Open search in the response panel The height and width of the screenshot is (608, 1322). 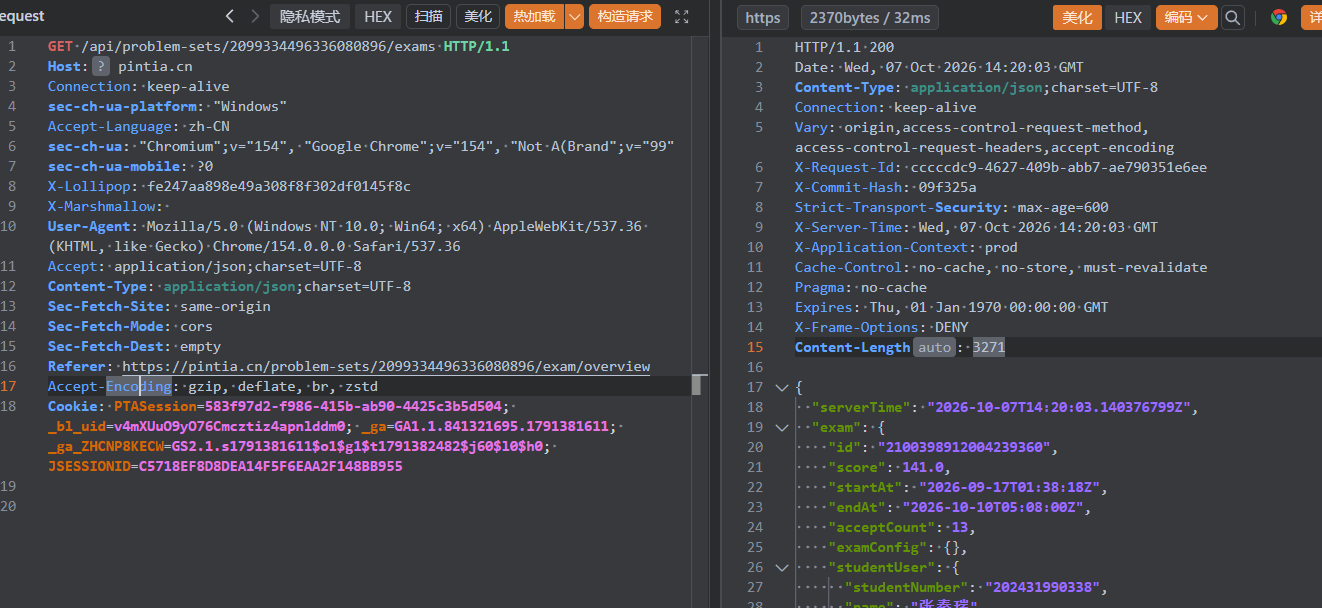1233,17
